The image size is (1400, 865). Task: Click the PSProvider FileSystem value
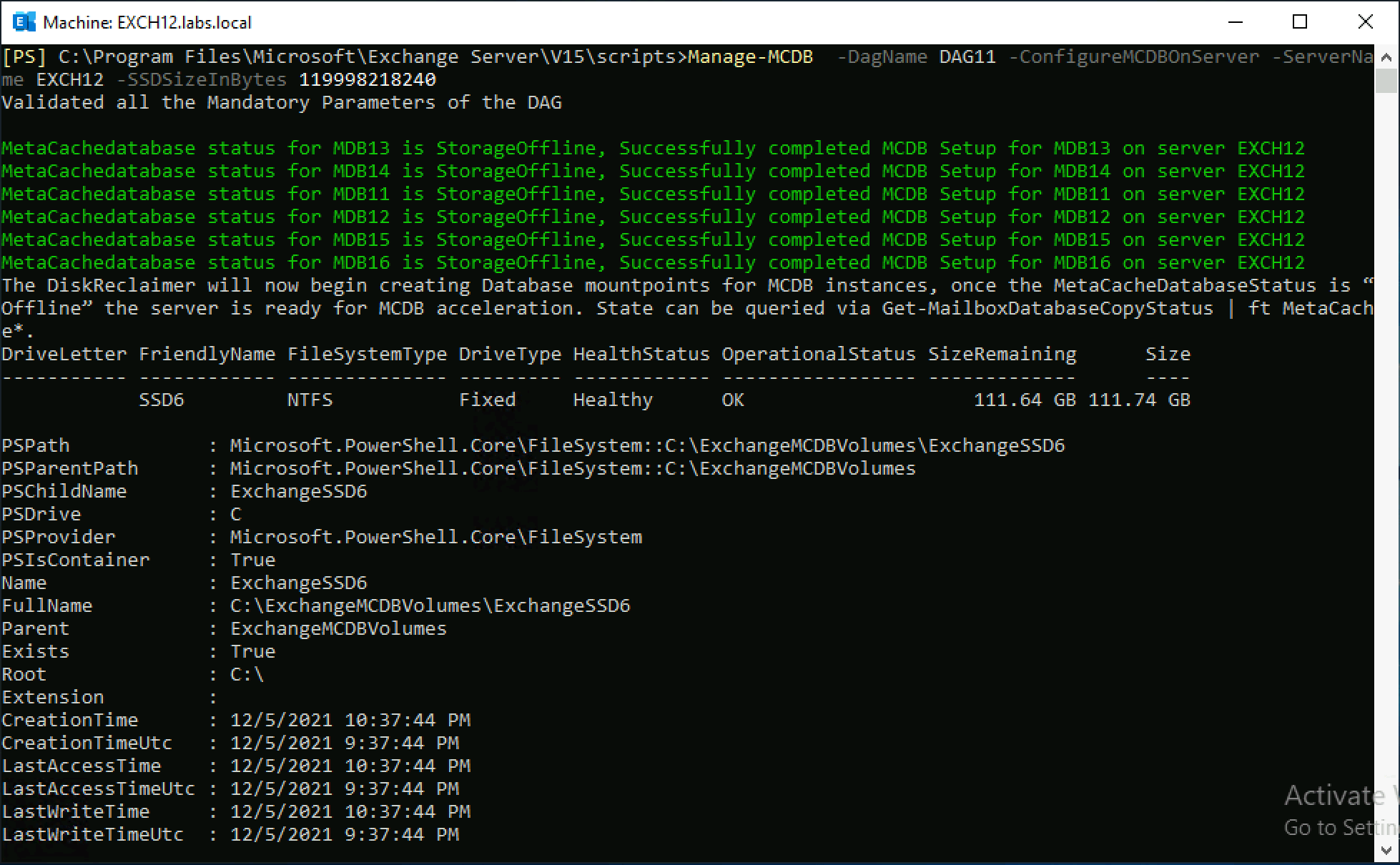435,537
